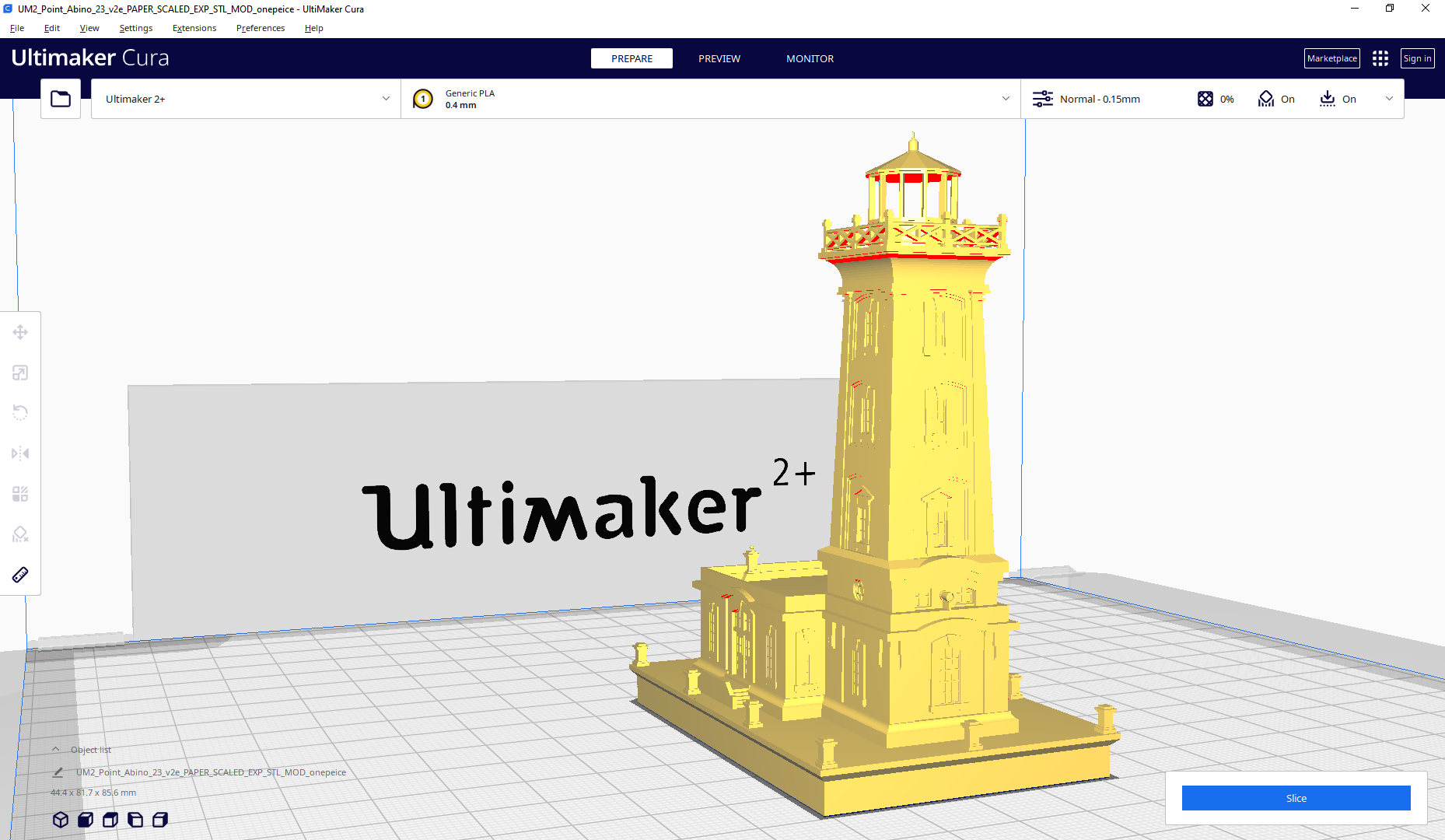
Task: Switch to the PREPARE stage
Action: [x=632, y=58]
